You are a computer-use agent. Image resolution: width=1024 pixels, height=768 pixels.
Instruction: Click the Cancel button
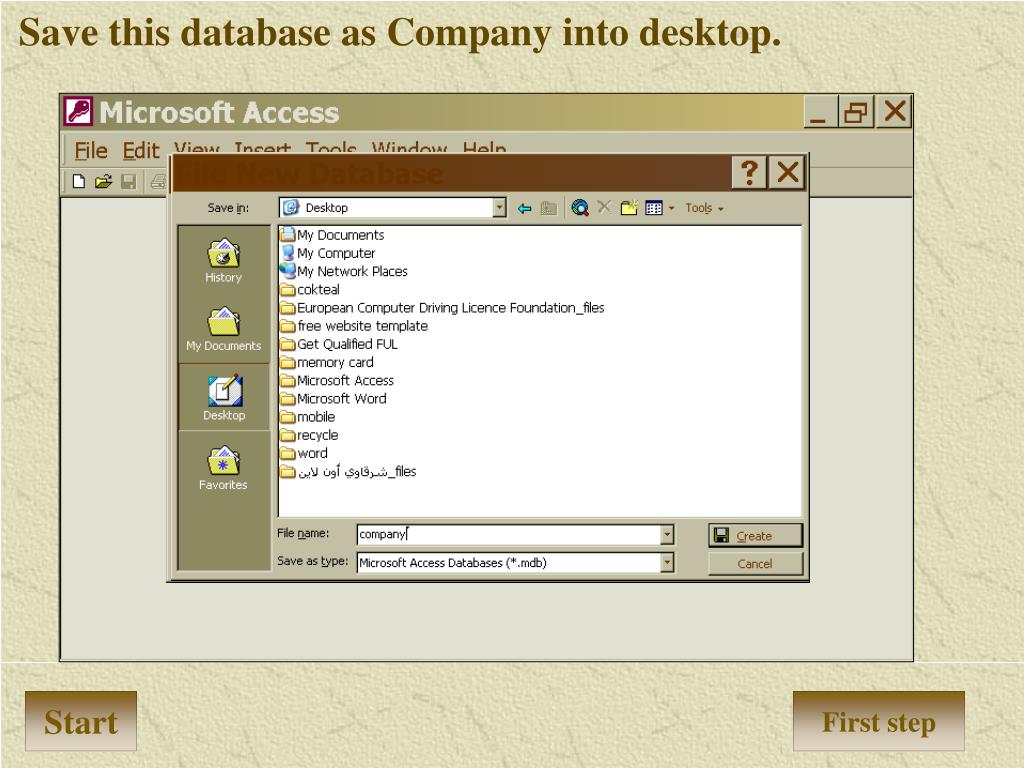tap(756, 564)
